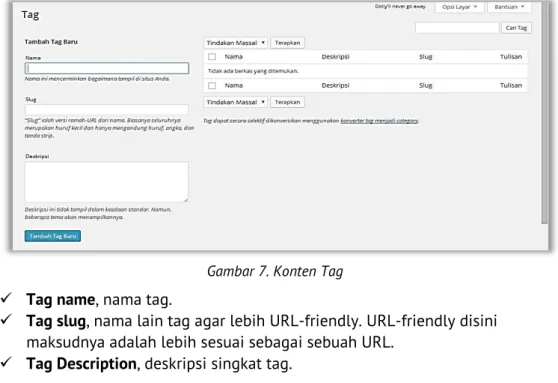
Task: Click the Deskripsi text area
Action: click(x=107, y=182)
